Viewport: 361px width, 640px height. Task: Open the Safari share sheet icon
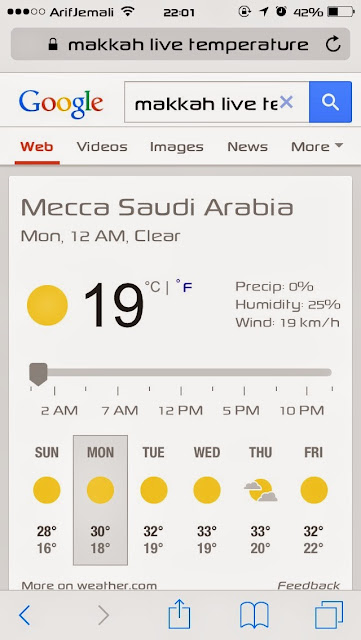click(179, 613)
